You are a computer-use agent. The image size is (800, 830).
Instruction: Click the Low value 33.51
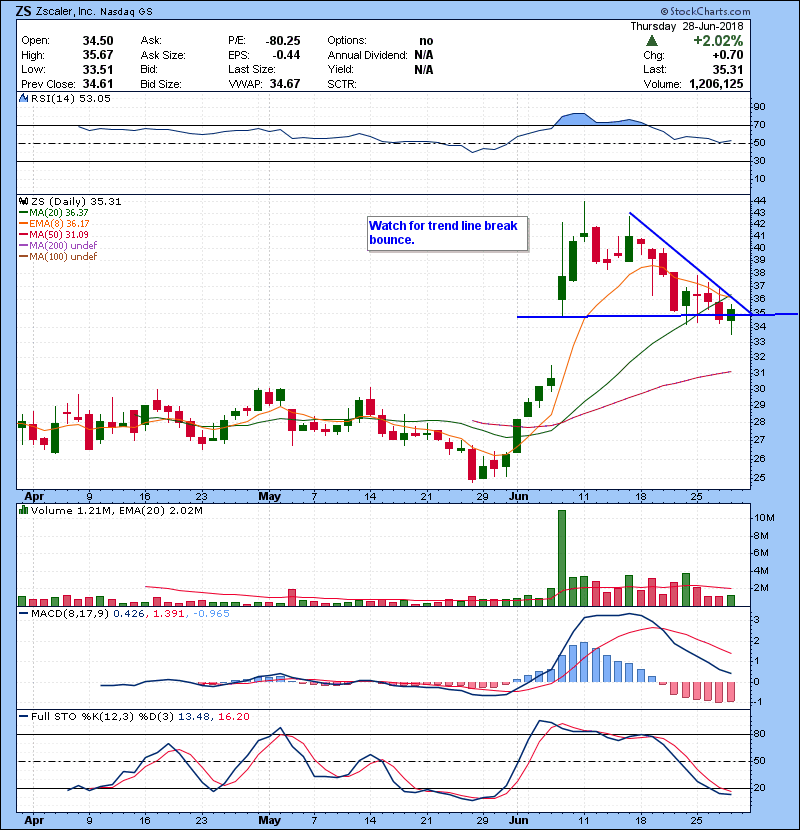[98, 69]
